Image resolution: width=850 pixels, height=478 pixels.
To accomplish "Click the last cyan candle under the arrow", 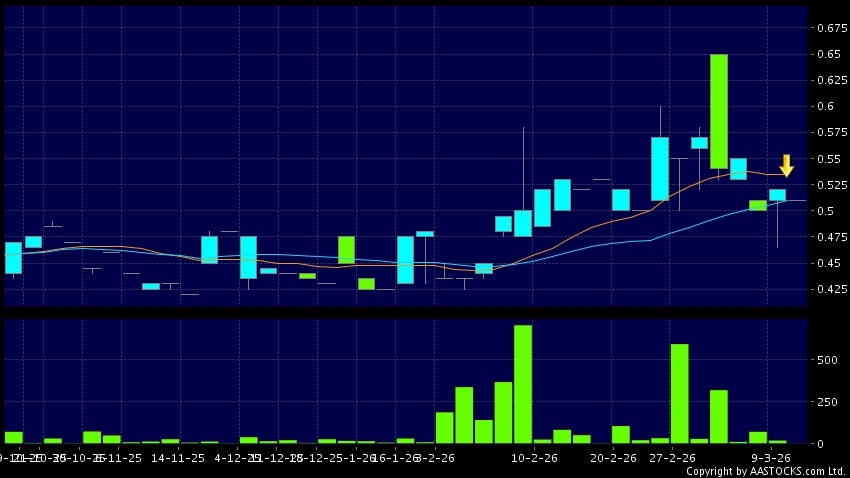I will (x=777, y=195).
